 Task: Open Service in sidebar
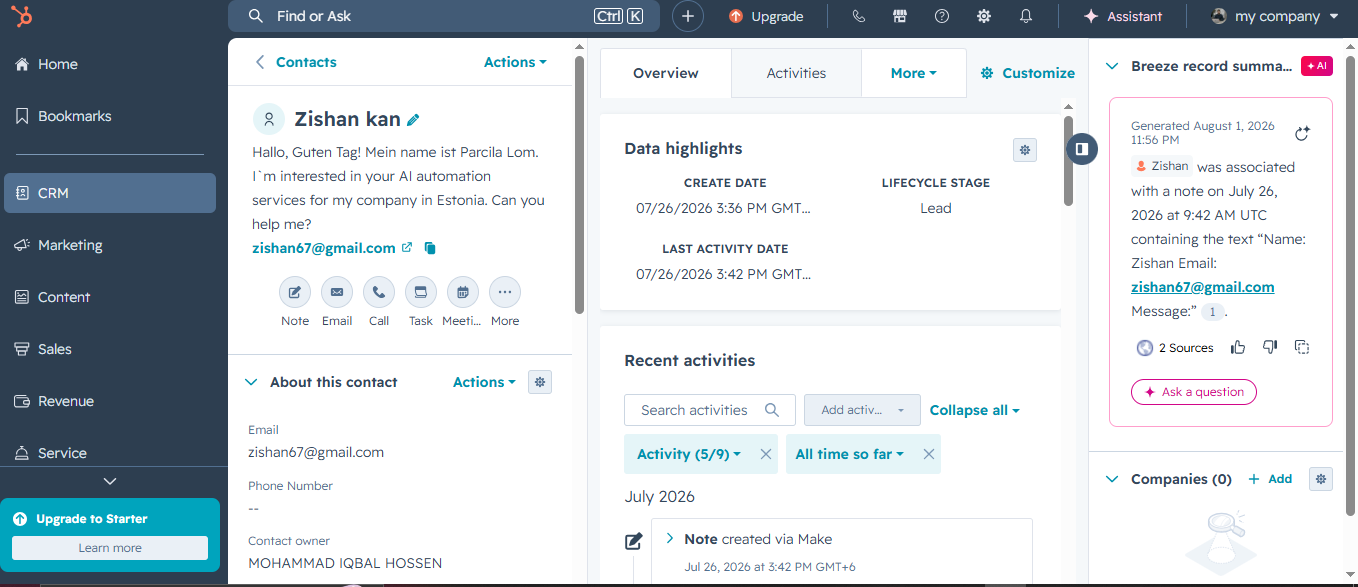[110, 453]
